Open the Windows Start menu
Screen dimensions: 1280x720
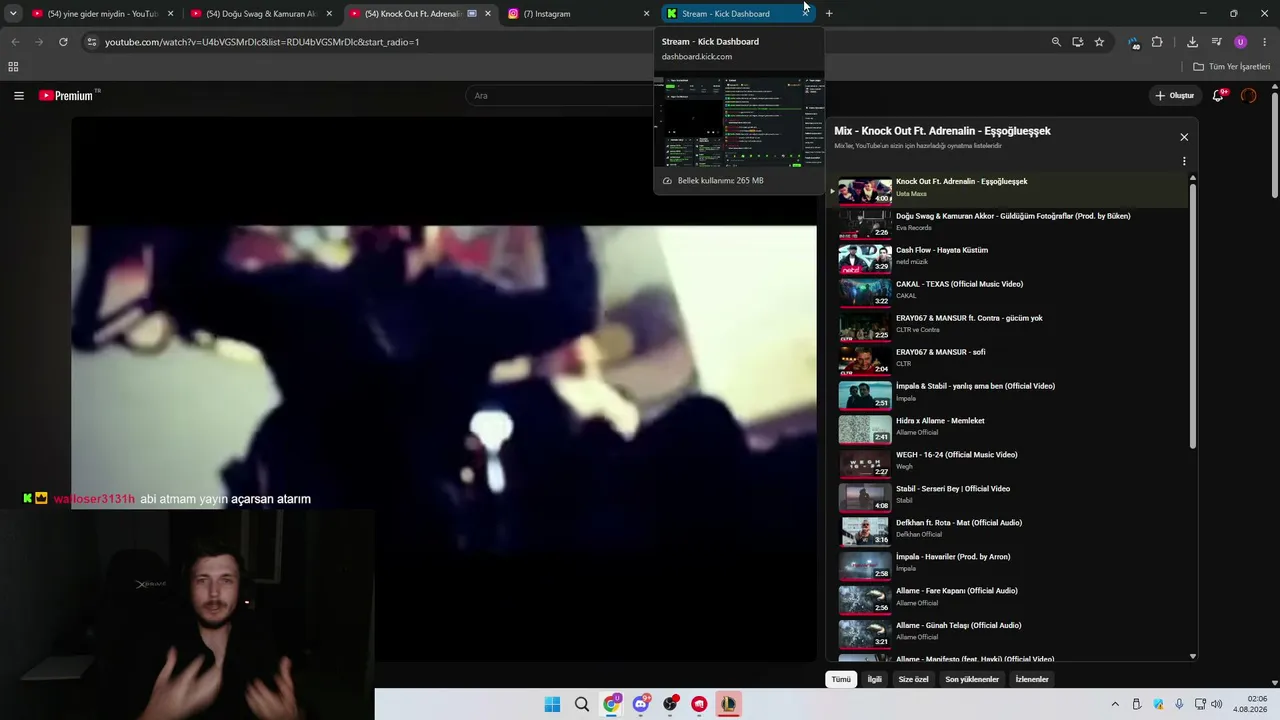(x=552, y=704)
